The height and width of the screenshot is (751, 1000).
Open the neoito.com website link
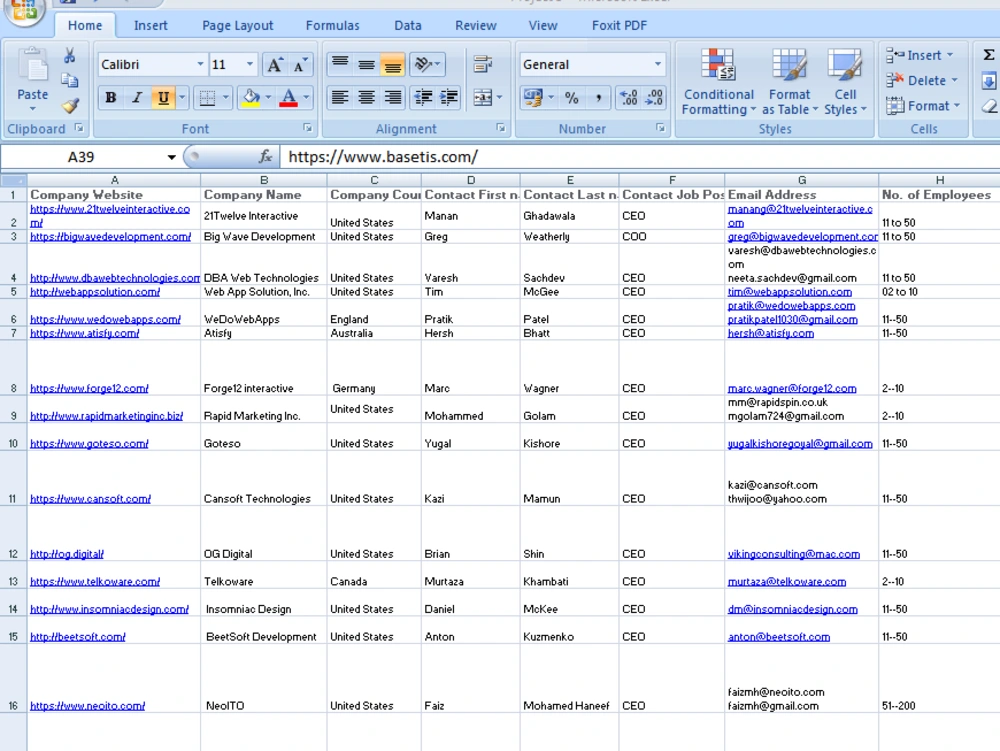click(x=87, y=706)
